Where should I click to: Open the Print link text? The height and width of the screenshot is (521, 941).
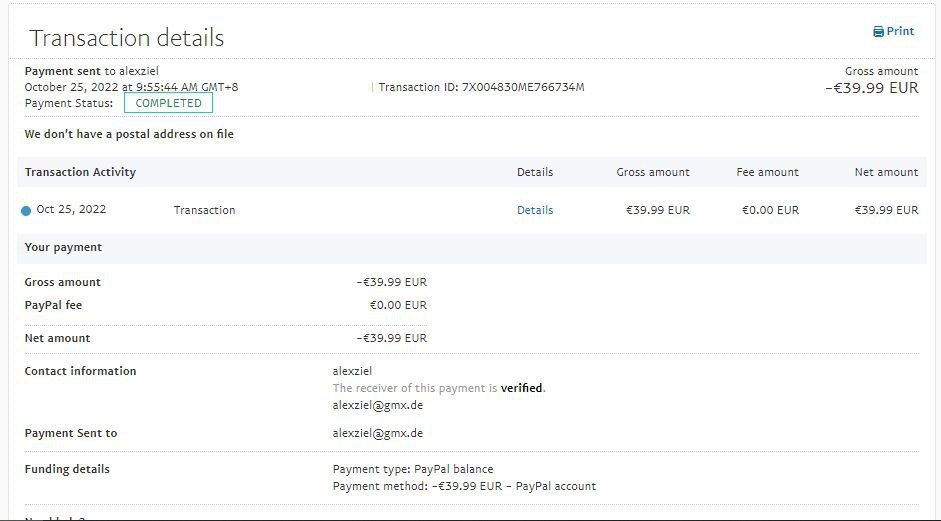(x=900, y=31)
